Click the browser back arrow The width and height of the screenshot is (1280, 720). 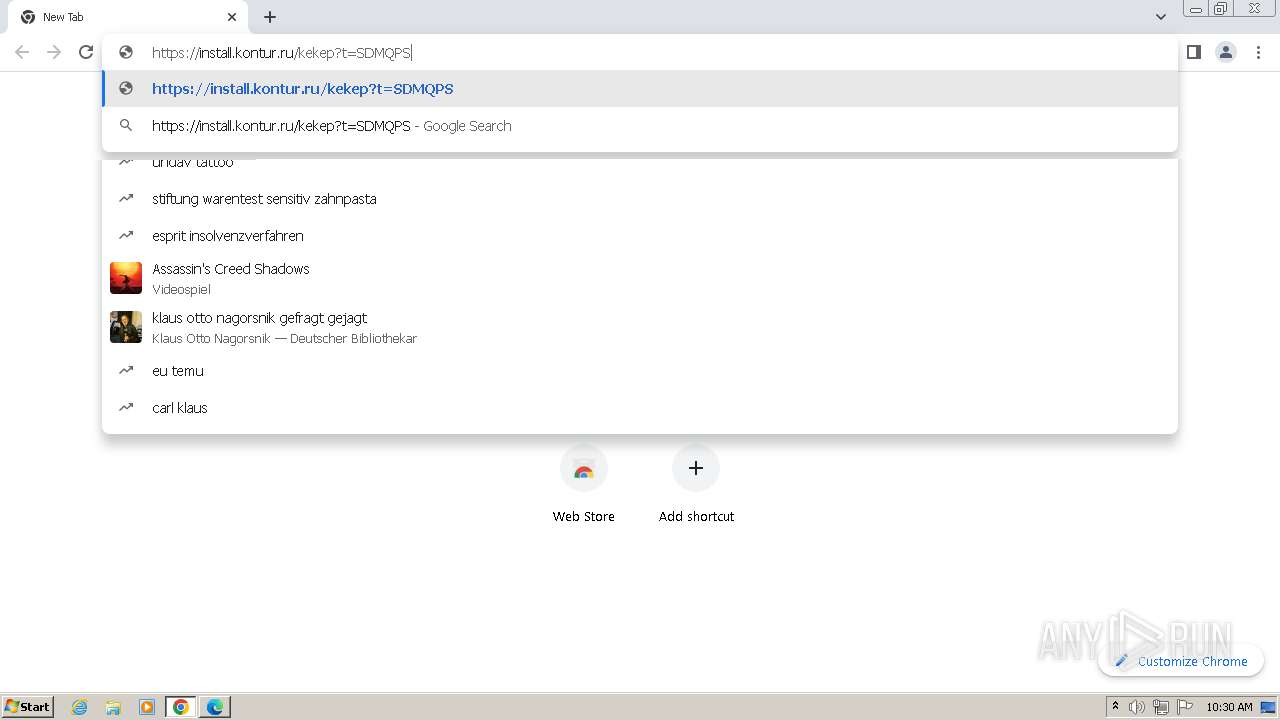(x=22, y=52)
